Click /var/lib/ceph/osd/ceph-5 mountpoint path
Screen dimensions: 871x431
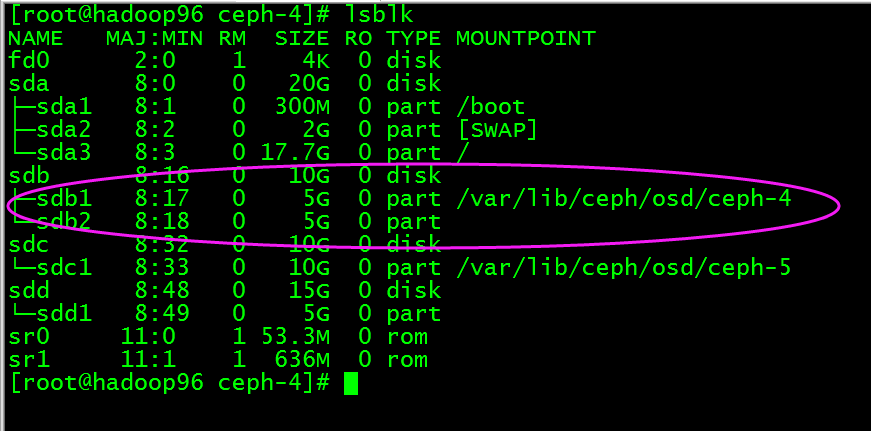(623, 268)
